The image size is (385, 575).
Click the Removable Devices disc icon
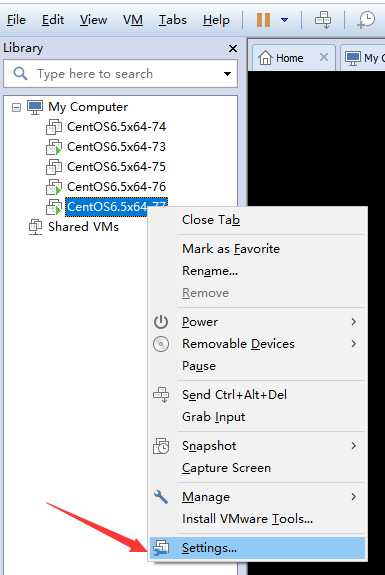(x=161, y=344)
